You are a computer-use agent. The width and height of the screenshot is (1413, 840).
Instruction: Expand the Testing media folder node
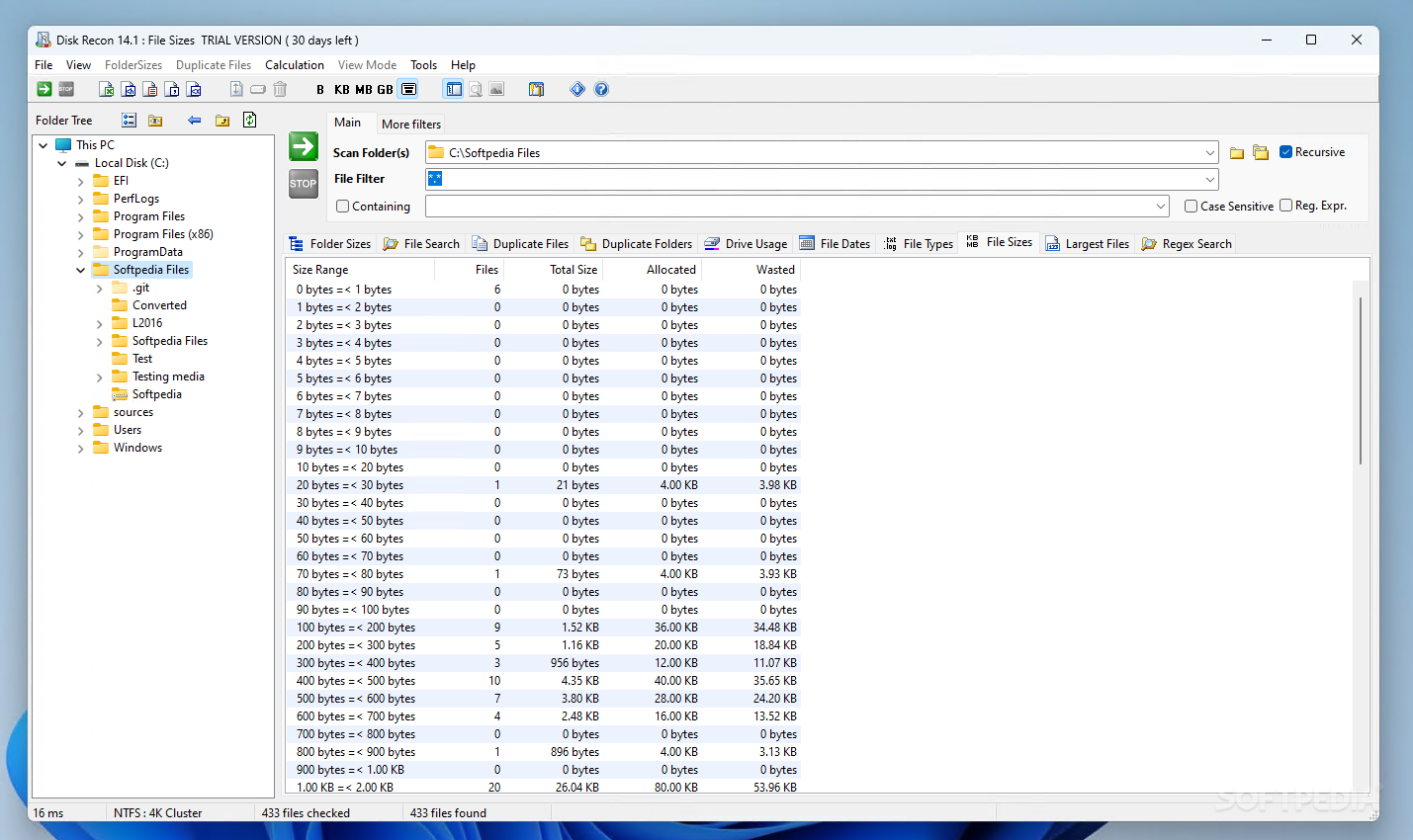tap(100, 378)
